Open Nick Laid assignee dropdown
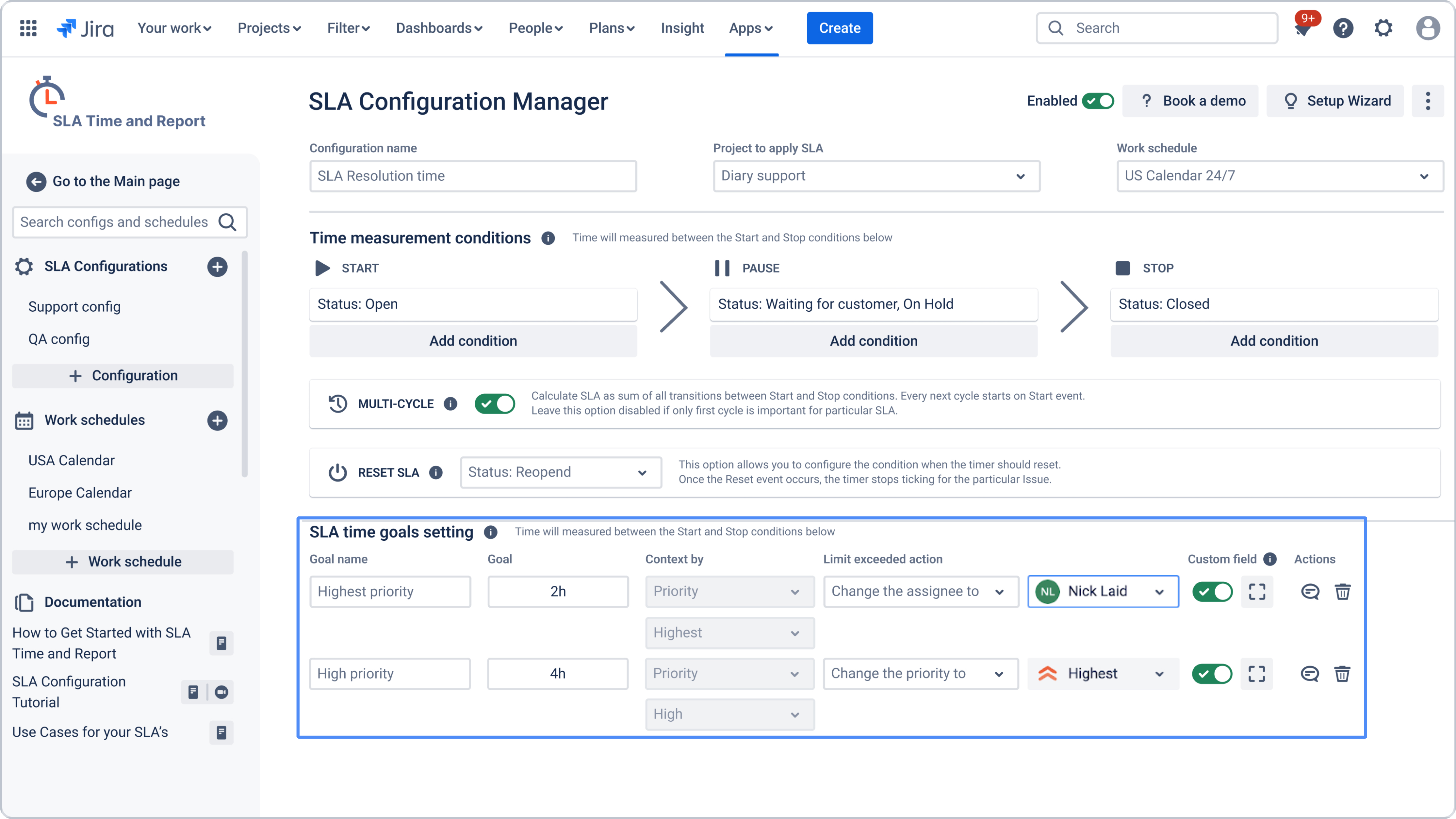This screenshot has width=1456, height=819. (x=1103, y=592)
